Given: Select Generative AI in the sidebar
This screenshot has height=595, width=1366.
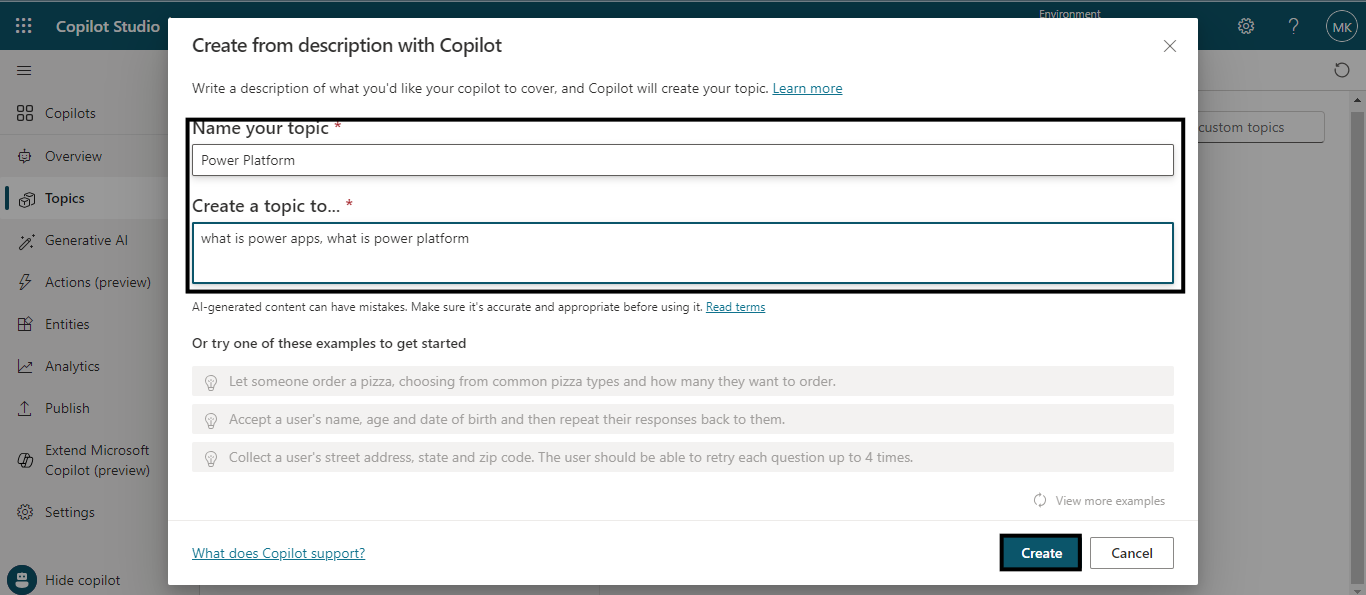Looking at the screenshot, I should point(86,240).
